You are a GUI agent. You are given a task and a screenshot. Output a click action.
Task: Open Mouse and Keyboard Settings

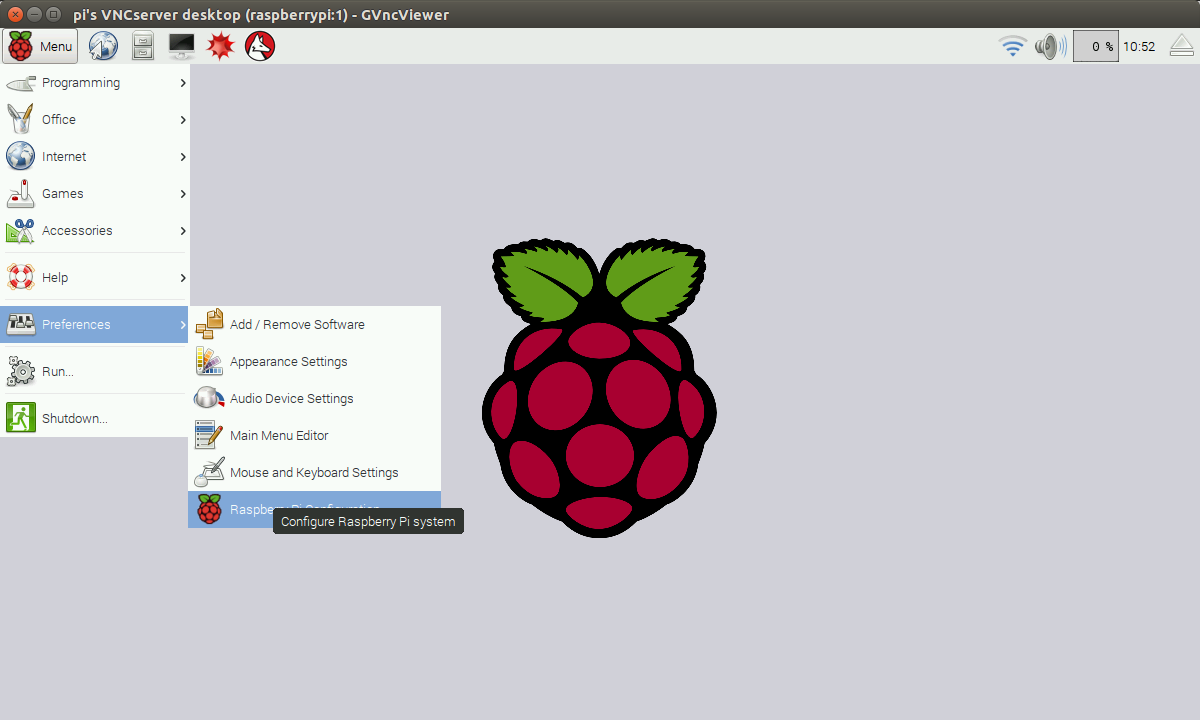[314, 471]
